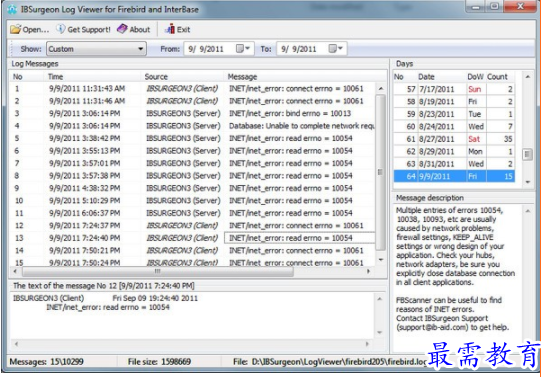Click message text pane scroll up arrow
The image size is (549, 386).
(x=380, y=299)
